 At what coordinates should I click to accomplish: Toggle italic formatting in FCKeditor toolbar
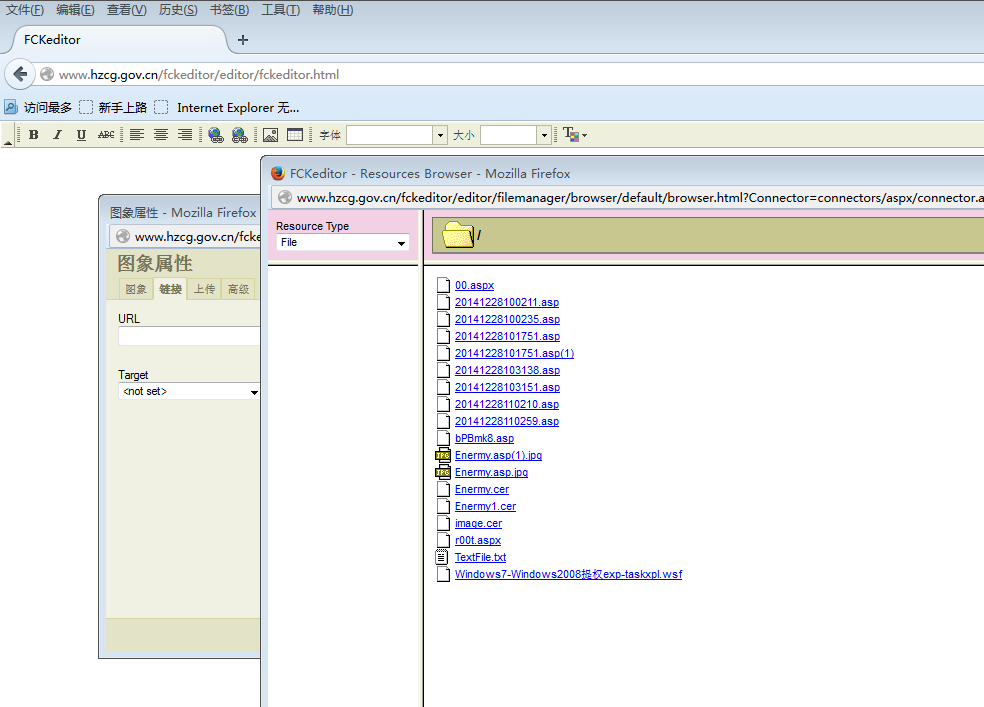coord(57,135)
